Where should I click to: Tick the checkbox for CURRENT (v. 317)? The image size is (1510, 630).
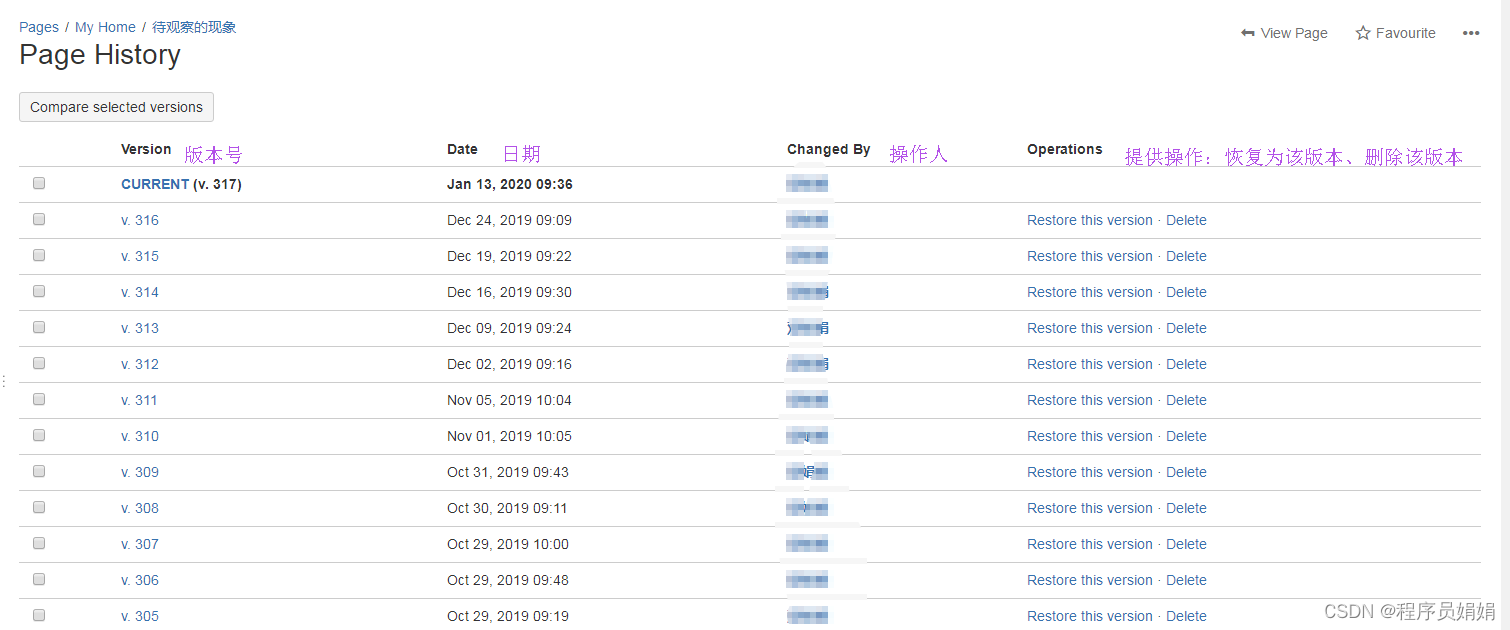[39, 183]
